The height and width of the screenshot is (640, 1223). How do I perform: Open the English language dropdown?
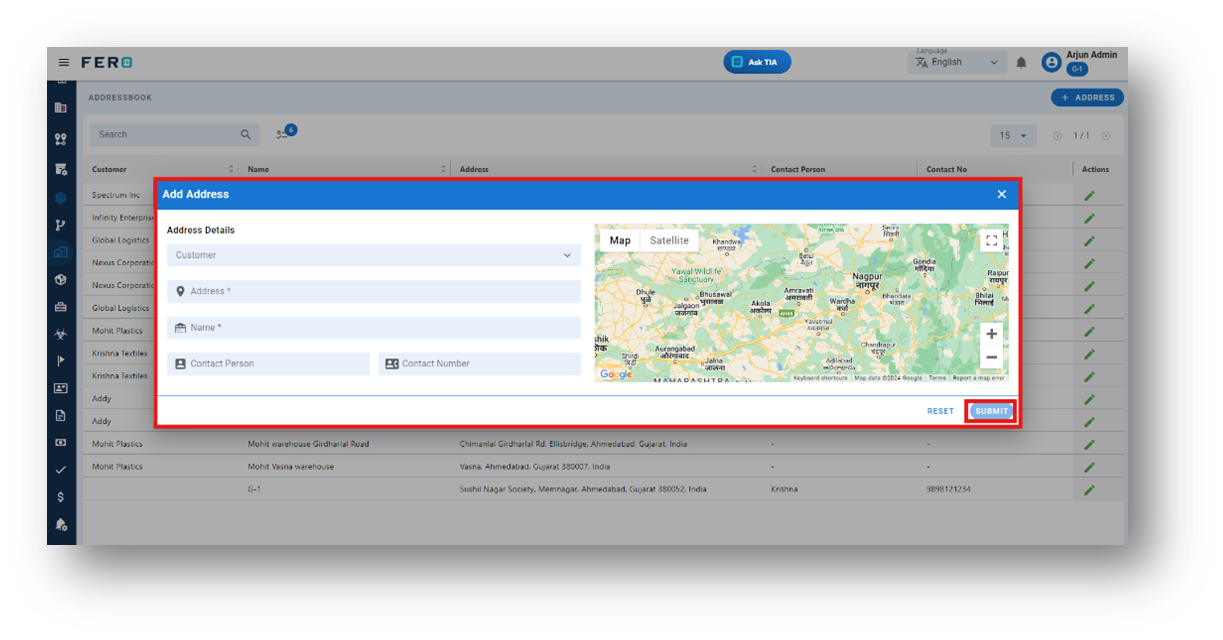point(957,62)
